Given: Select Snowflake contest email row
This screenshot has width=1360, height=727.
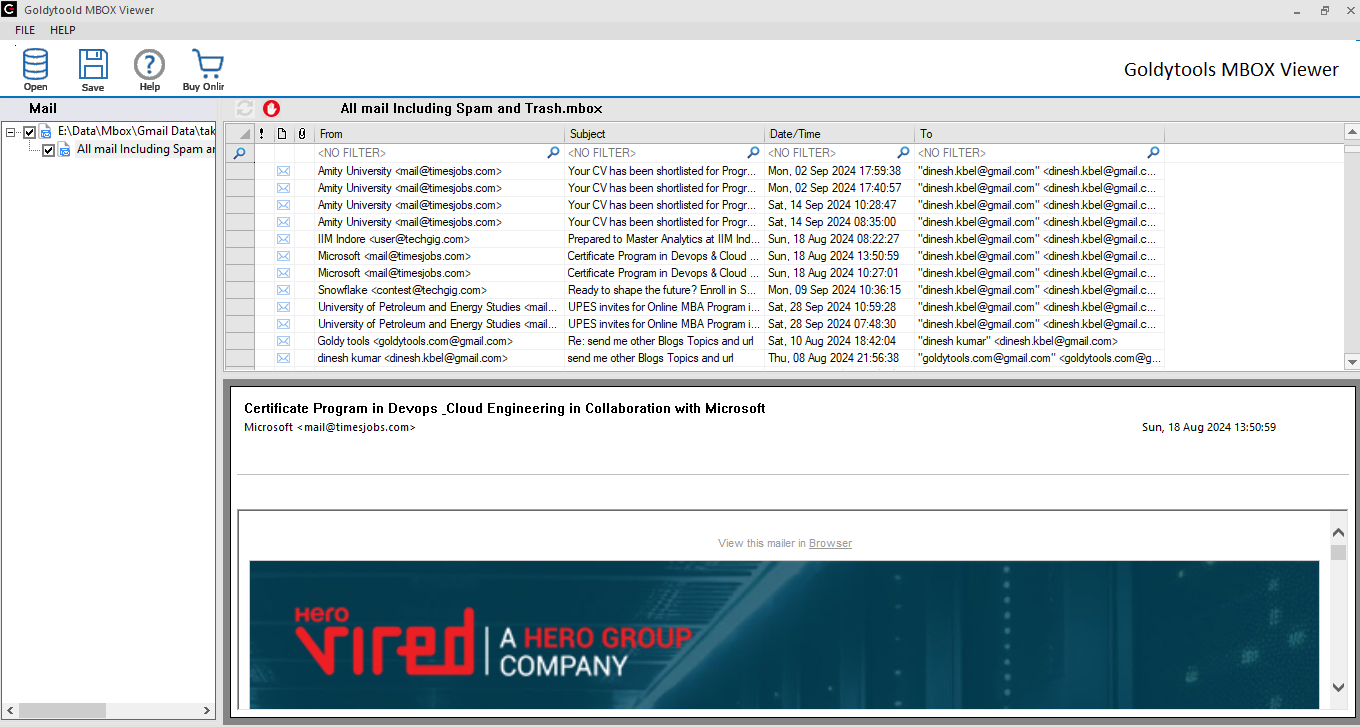Looking at the screenshot, I should pos(695,290).
